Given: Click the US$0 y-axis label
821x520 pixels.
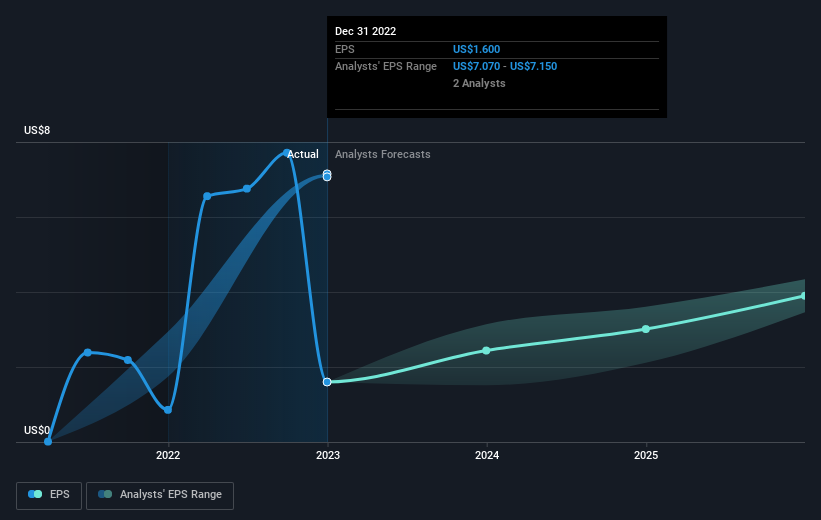Looking at the screenshot, I should (x=37, y=430).
